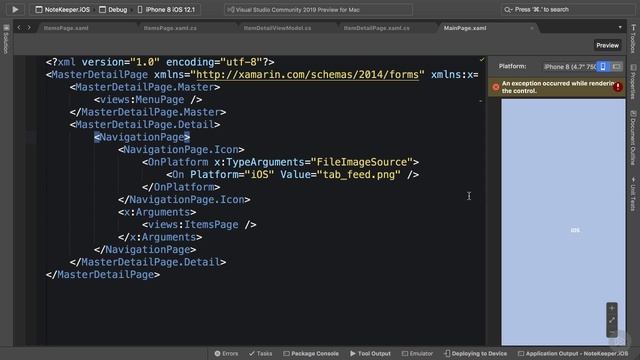Click the closing MasterDetailPage tag on the last line
The image size is (640, 360).
pos(103,274)
